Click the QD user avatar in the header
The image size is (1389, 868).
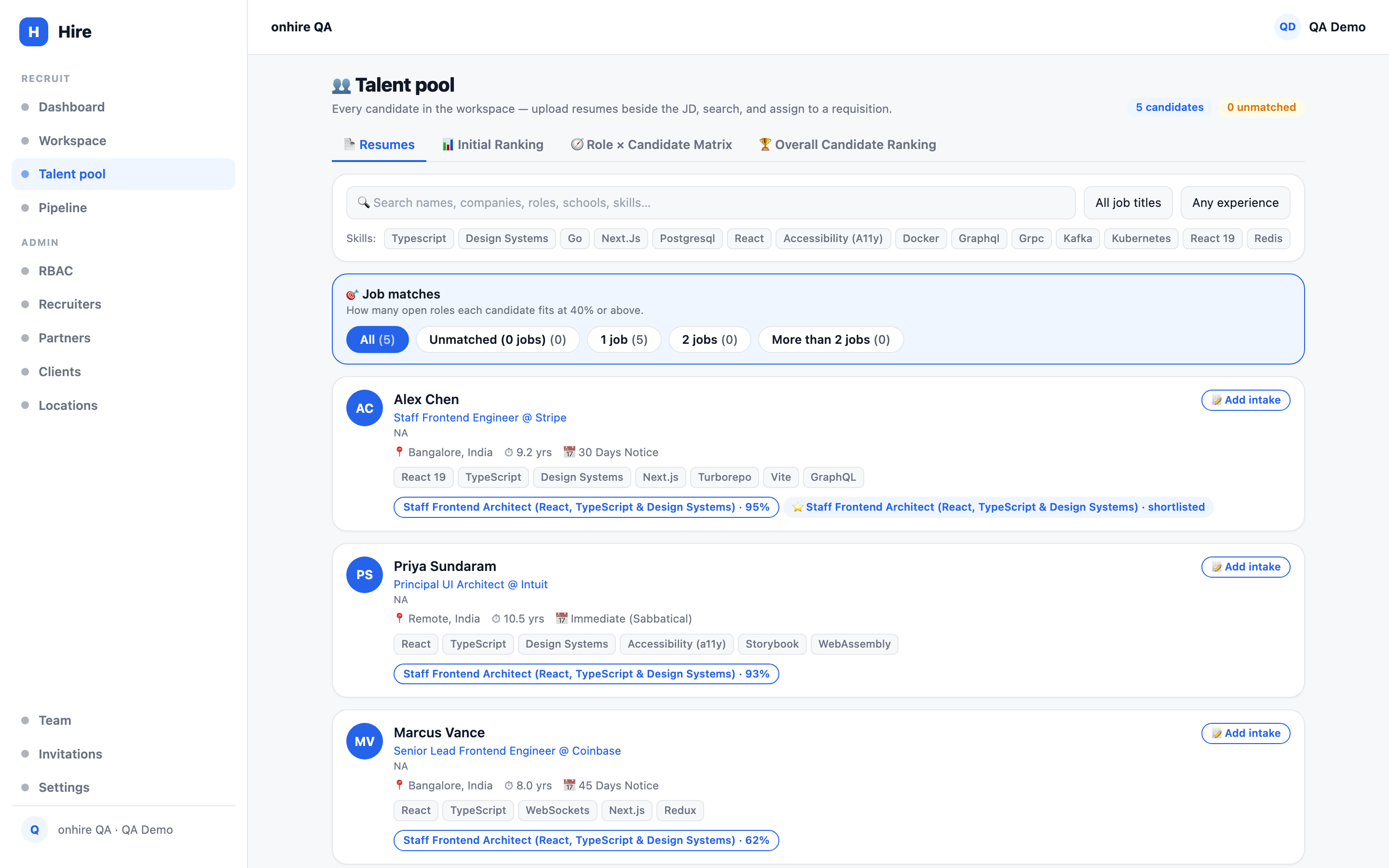point(1287,27)
